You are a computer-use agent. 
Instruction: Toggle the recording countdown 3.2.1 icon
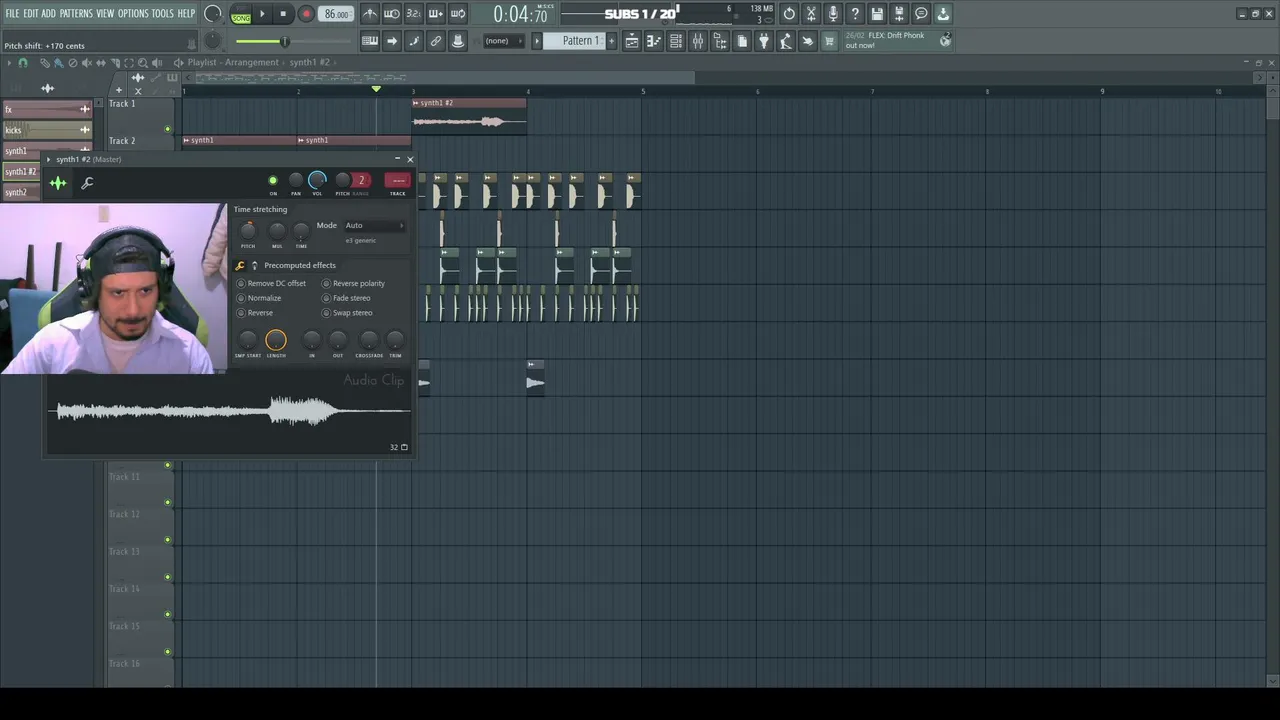click(x=414, y=14)
